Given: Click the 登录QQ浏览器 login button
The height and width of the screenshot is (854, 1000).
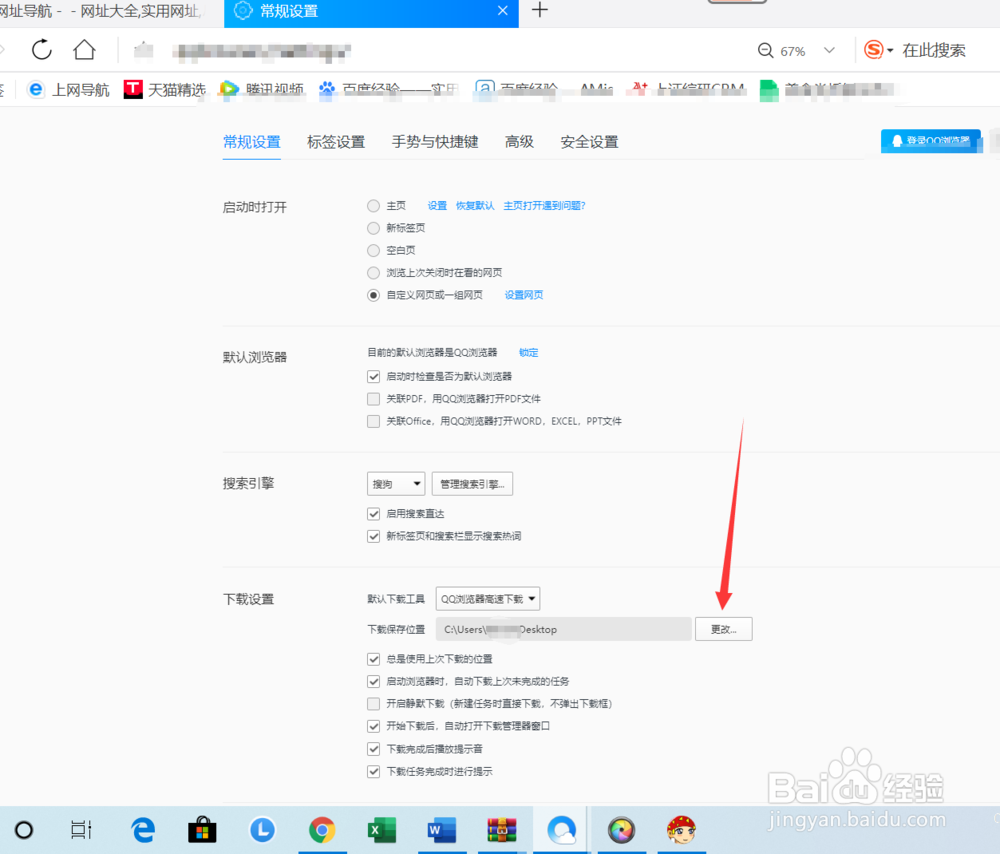Looking at the screenshot, I should pyautogui.click(x=931, y=141).
